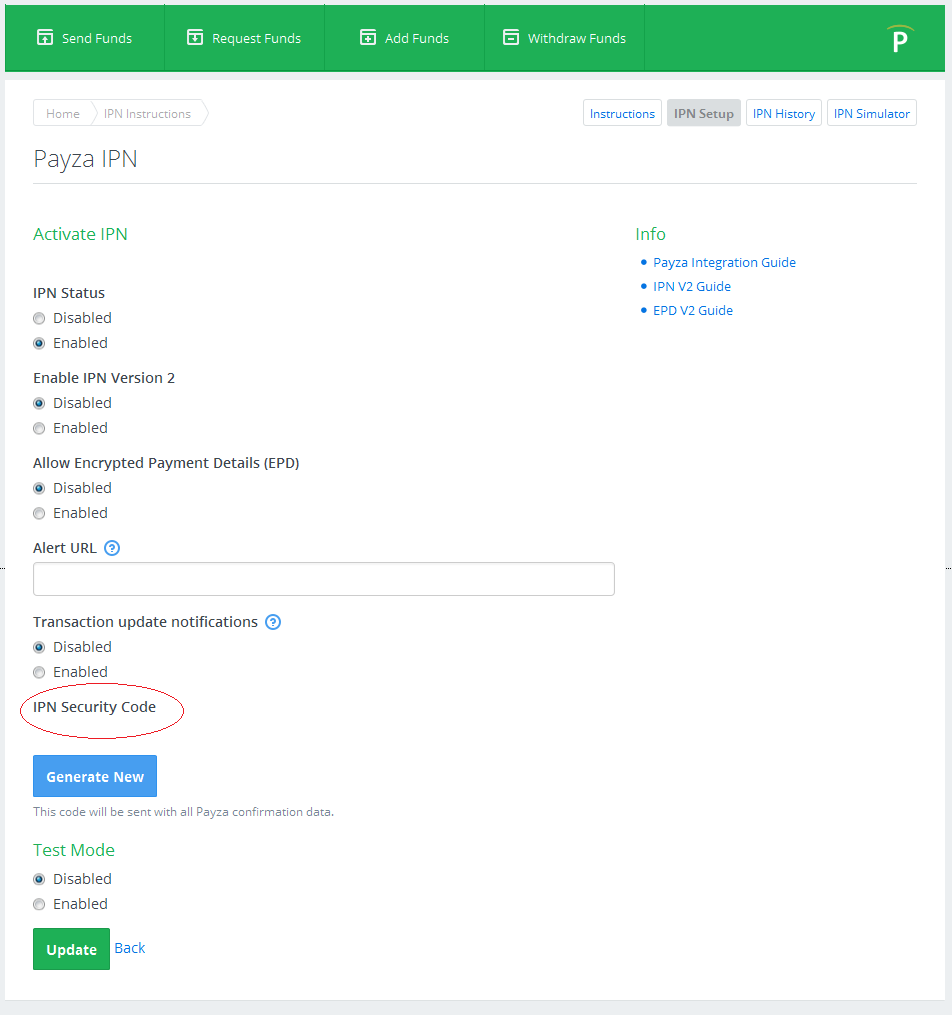Open the EPD V2 Guide link
952x1015 pixels.
[x=693, y=310]
